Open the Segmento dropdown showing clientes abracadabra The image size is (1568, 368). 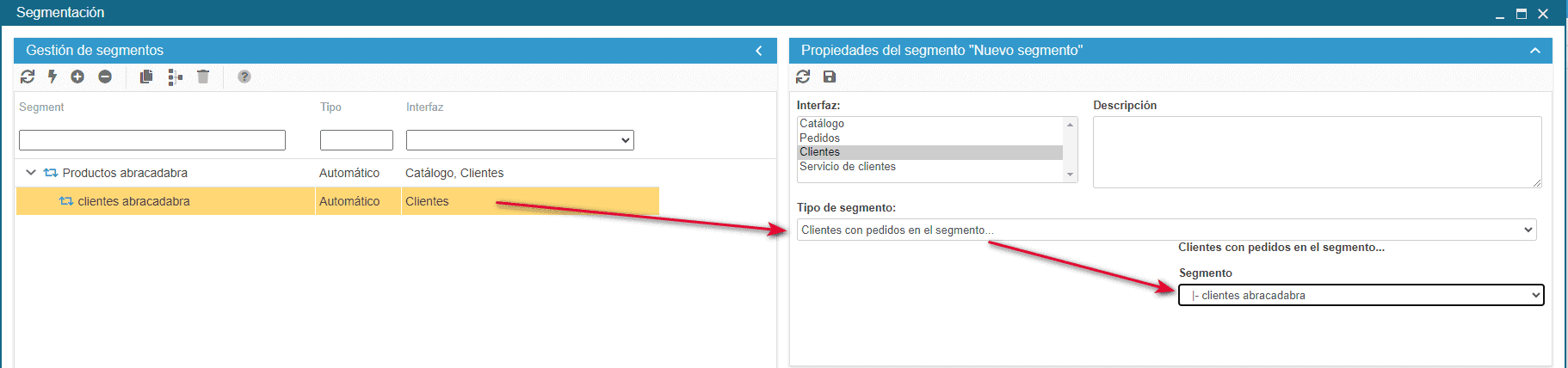pos(1361,295)
